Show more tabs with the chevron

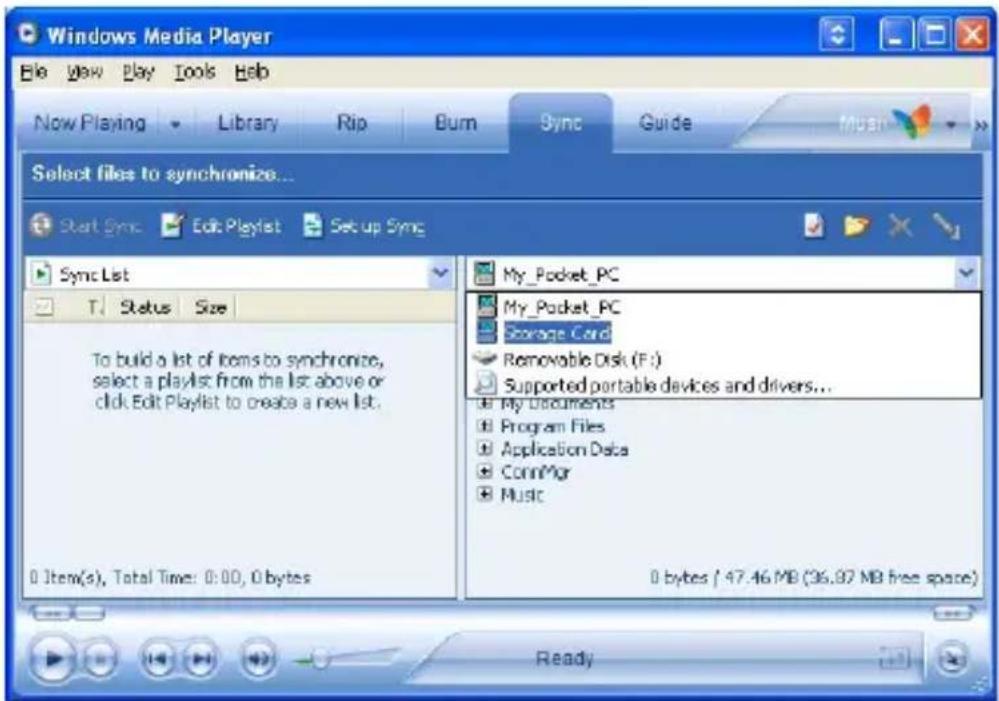point(981,126)
